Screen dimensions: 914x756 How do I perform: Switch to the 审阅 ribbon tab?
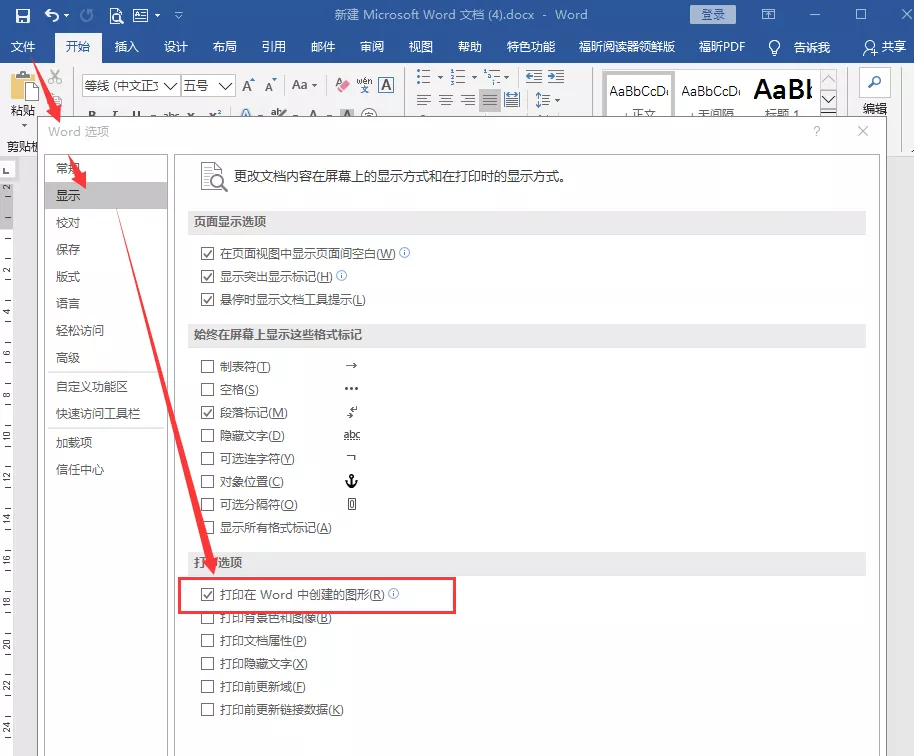pyautogui.click(x=372, y=47)
